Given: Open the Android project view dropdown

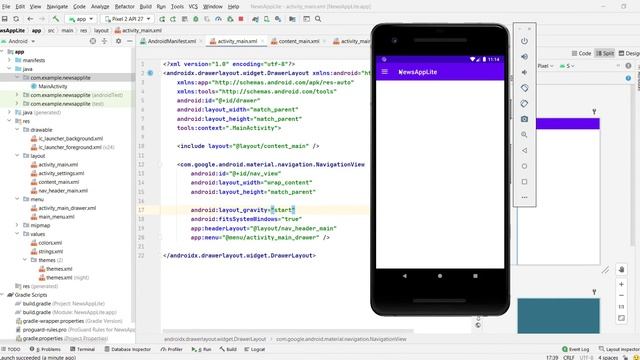Looking at the screenshot, I should click(x=18, y=41).
